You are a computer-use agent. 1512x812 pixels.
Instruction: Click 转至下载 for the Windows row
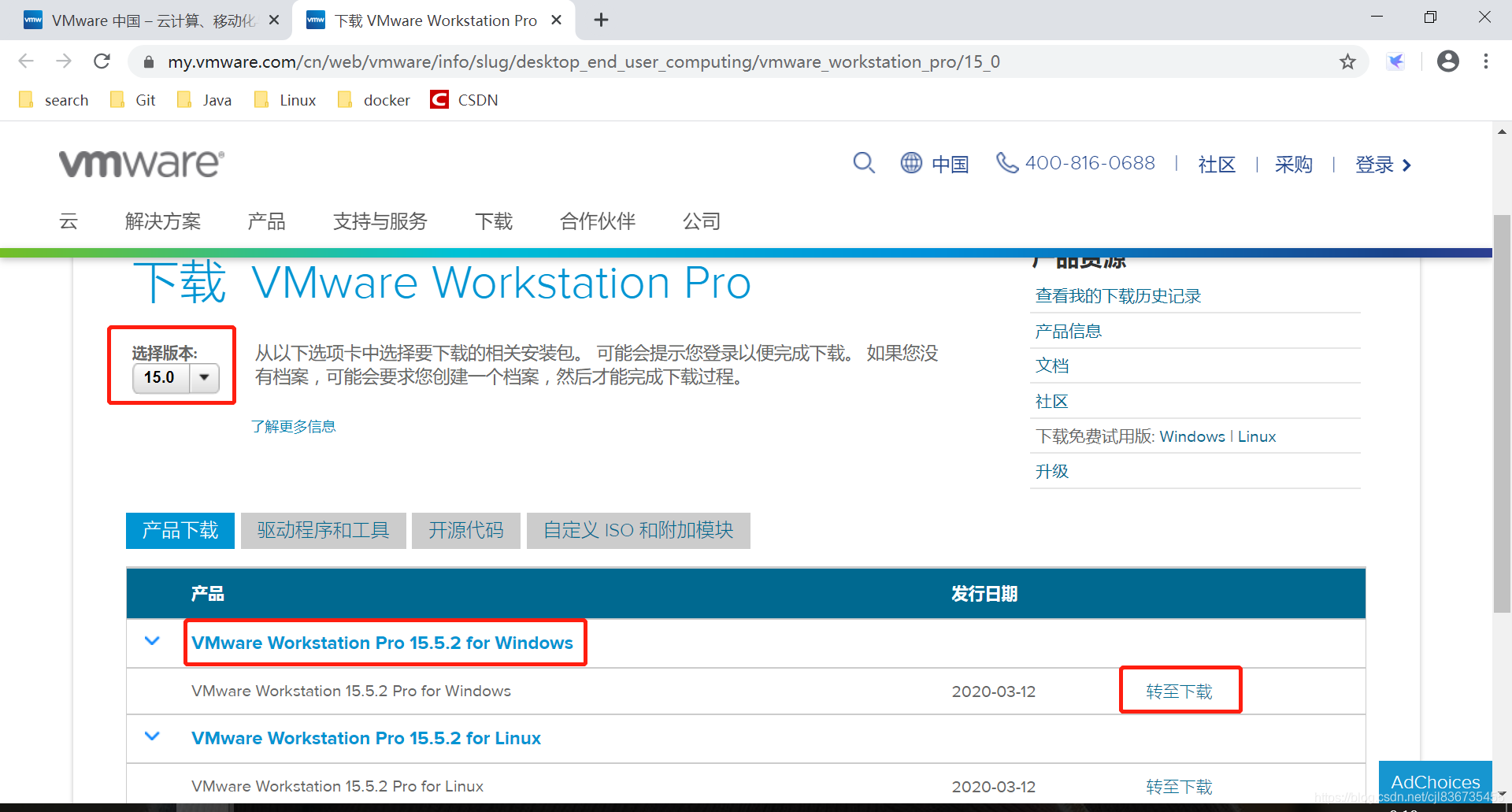pos(1179,691)
